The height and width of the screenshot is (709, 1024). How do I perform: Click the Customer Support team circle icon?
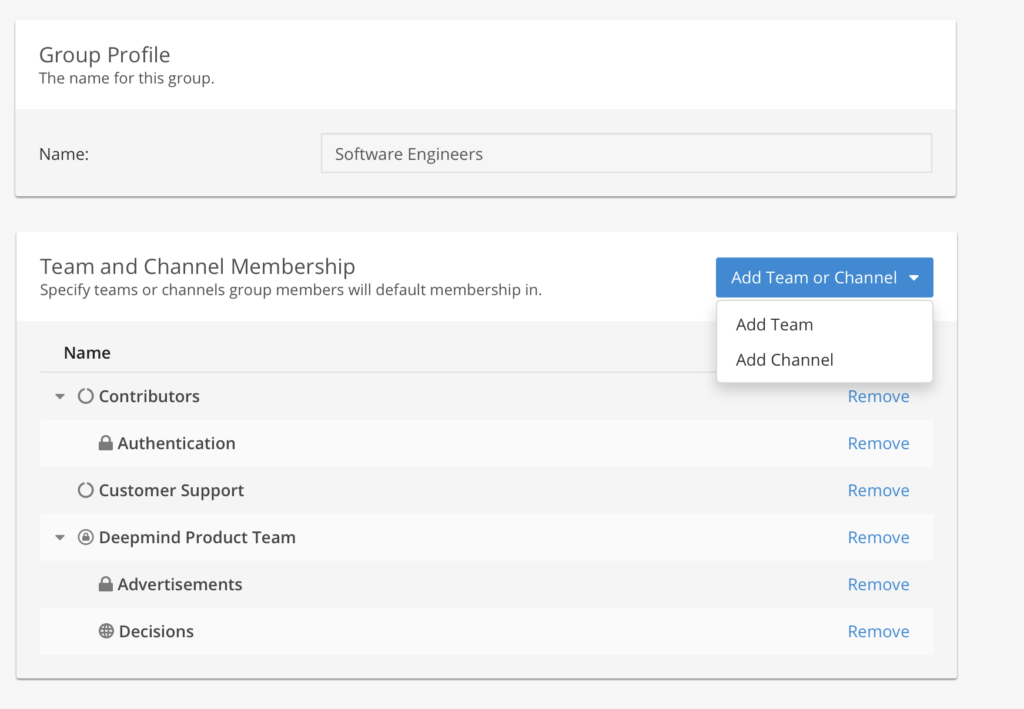point(86,490)
